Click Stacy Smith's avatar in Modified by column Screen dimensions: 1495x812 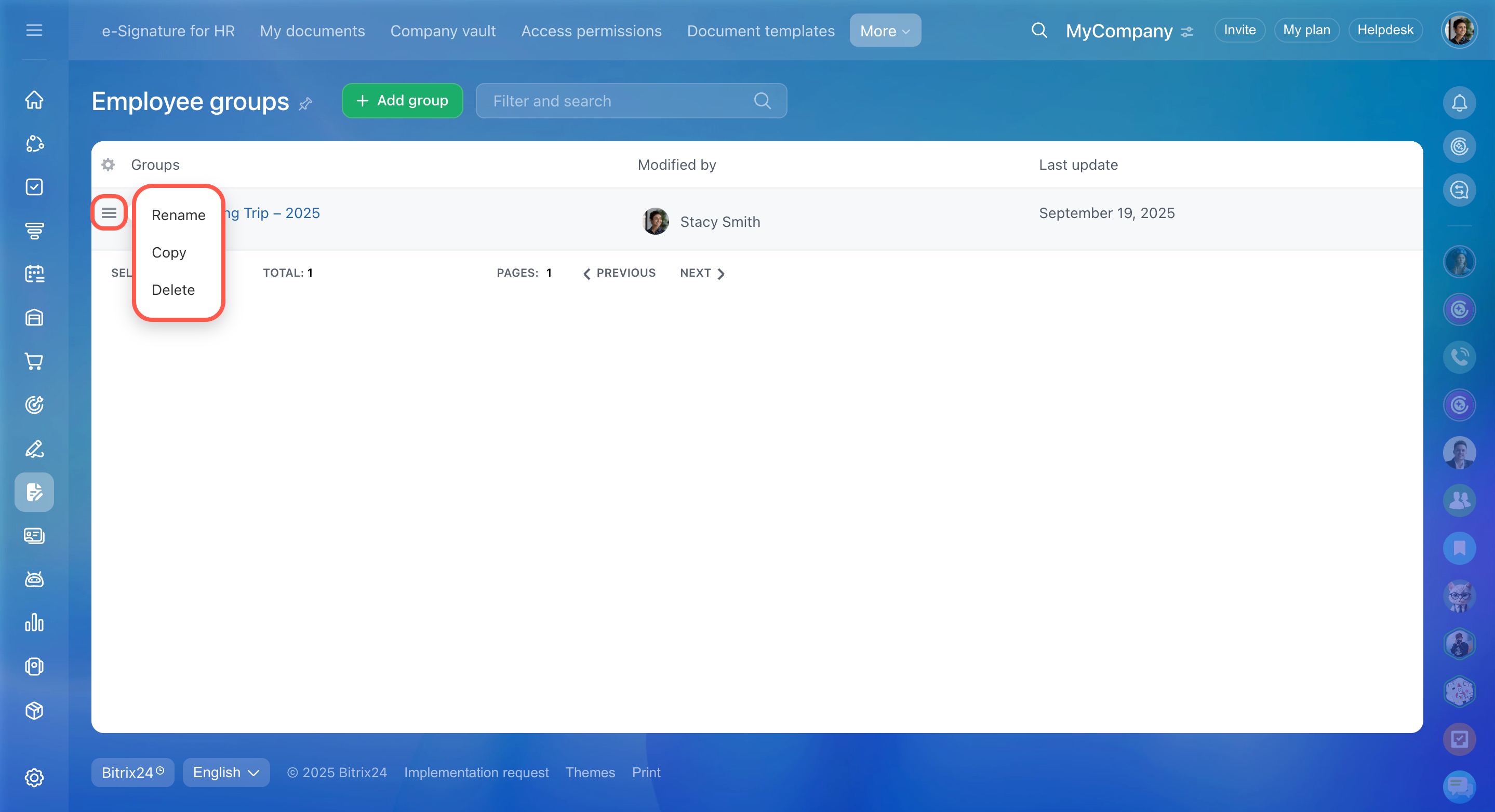tap(655, 221)
